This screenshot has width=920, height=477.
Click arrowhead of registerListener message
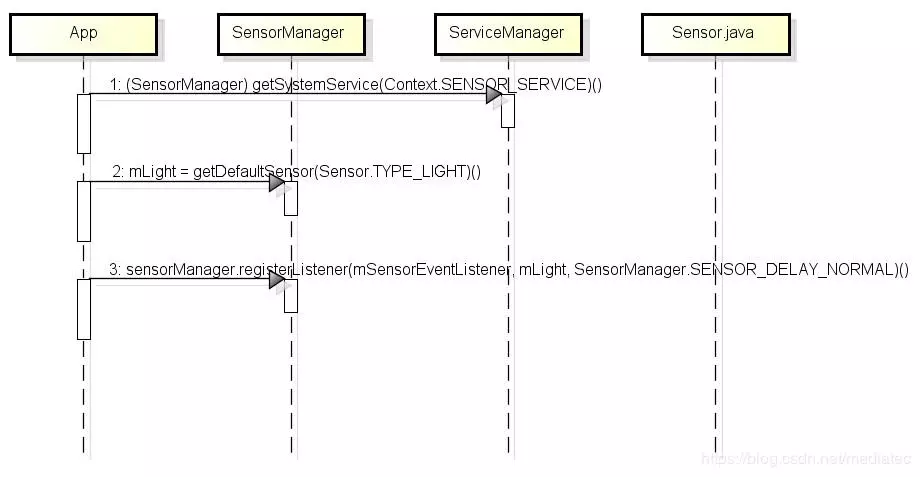pyautogui.click(x=276, y=279)
